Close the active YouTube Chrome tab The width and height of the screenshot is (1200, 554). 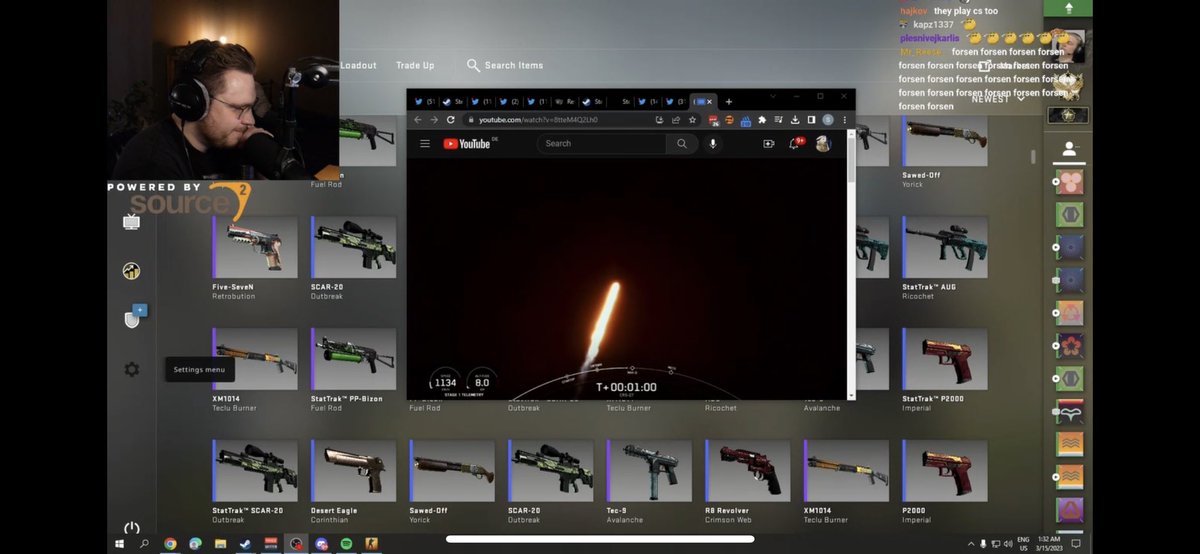pos(710,101)
